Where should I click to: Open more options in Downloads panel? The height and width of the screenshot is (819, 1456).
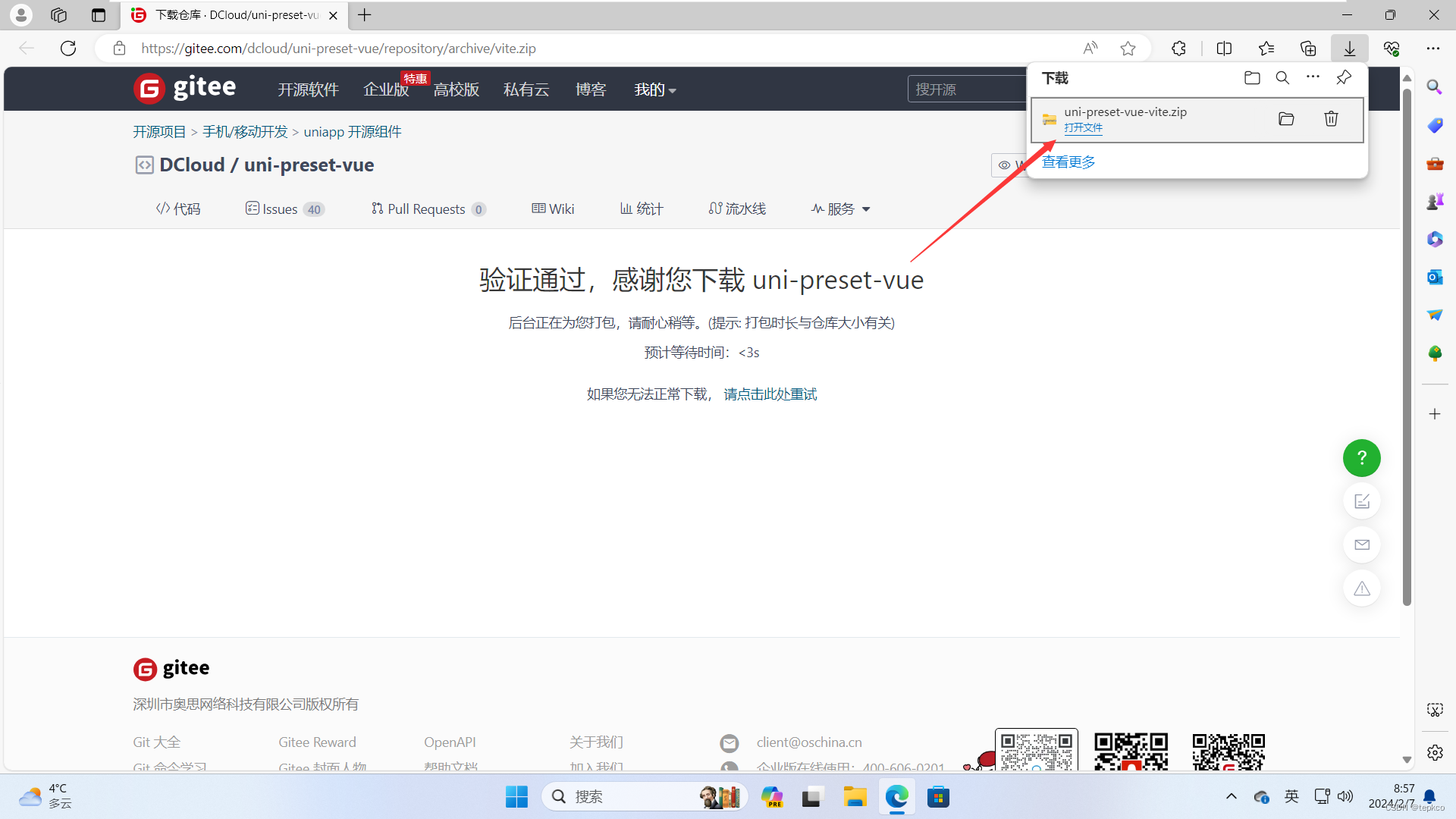(x=1313, y=77)
